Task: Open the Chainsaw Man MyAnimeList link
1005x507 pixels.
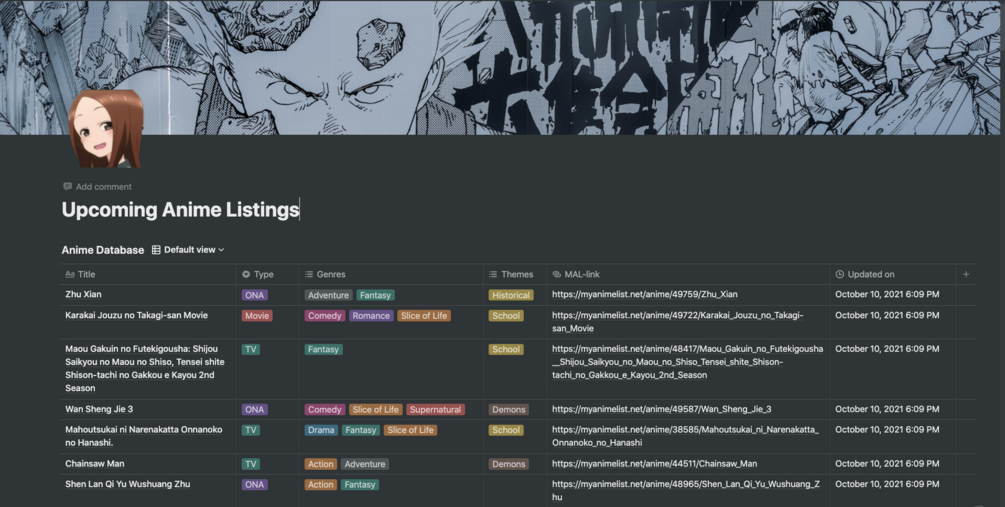Action: click(x=654, y=464)
